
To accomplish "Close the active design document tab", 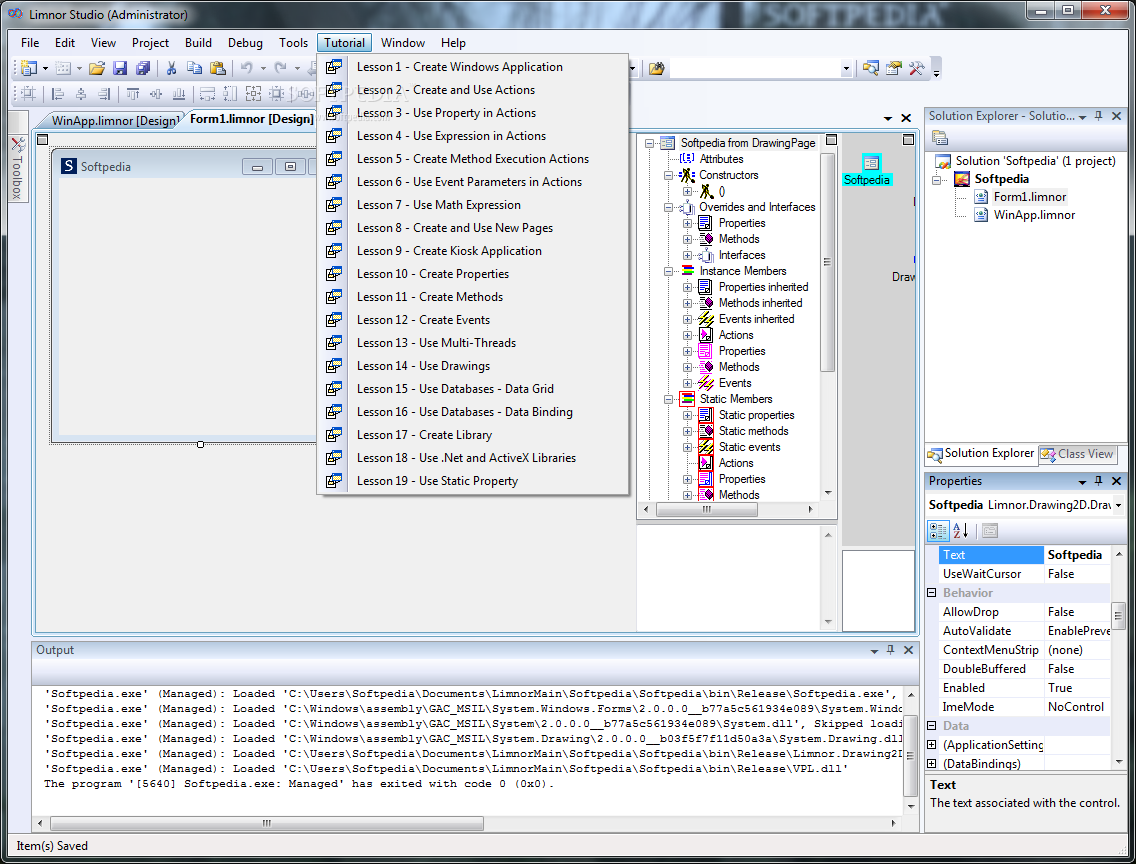I will (906, 118).
